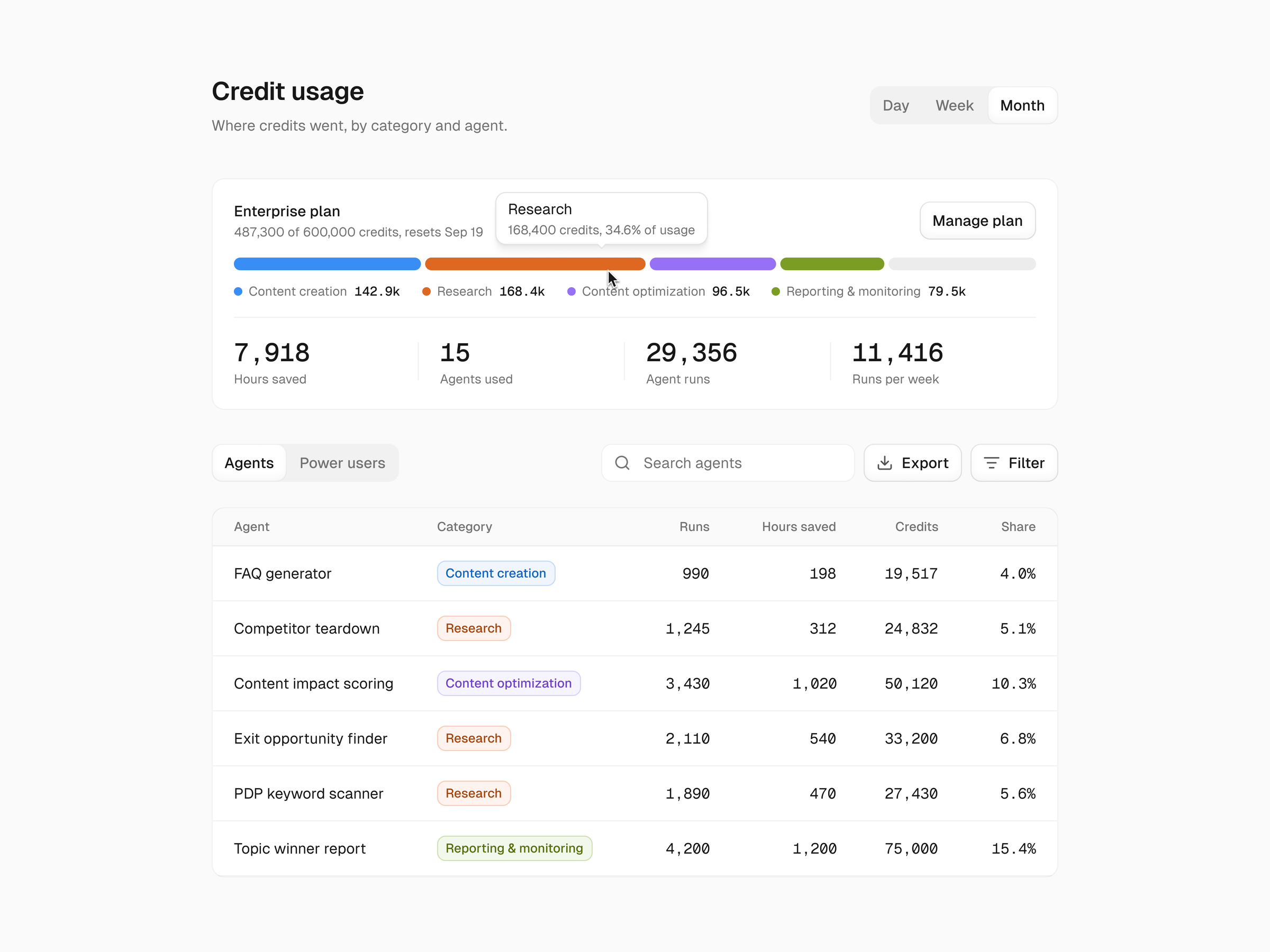The width and height of the screenshot is (1270, 952).
Task: Click the Content optimization category tag
Action: click(x=509, y=683)
